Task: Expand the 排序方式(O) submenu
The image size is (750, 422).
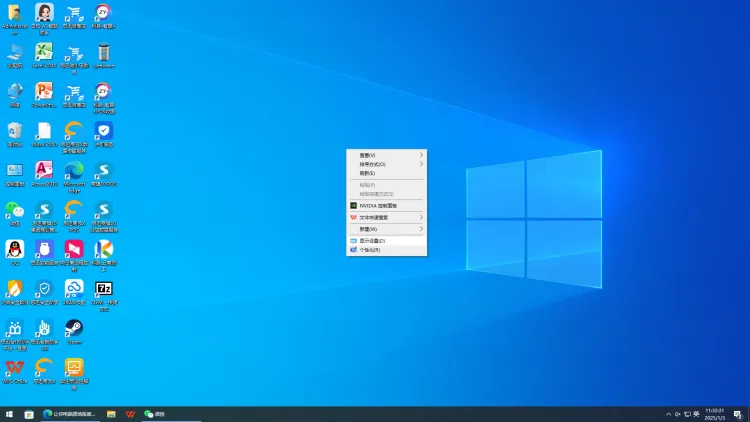Action: (386, 164)
